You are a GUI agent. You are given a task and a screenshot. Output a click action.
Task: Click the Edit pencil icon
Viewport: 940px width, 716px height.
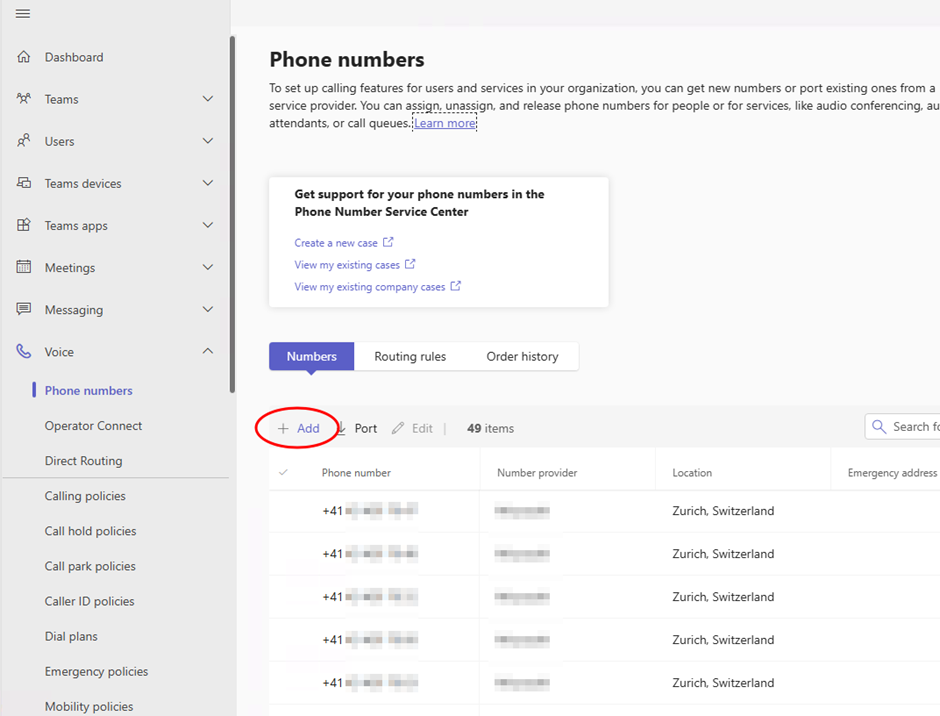397,428
